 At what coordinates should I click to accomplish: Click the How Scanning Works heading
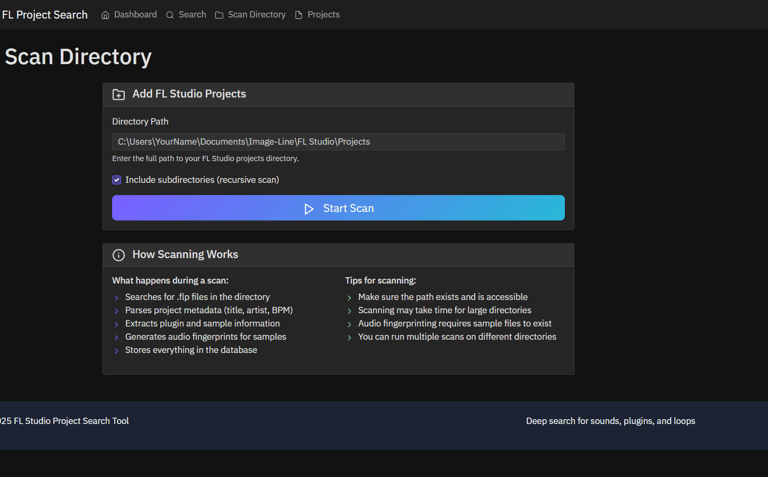[x=185, y=255]
